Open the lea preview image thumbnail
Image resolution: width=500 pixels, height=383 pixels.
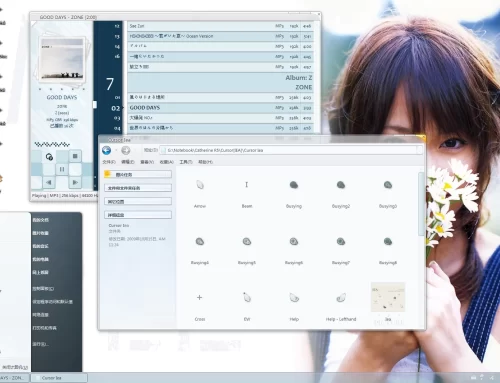pyautogui.click(x=388, y=297)
